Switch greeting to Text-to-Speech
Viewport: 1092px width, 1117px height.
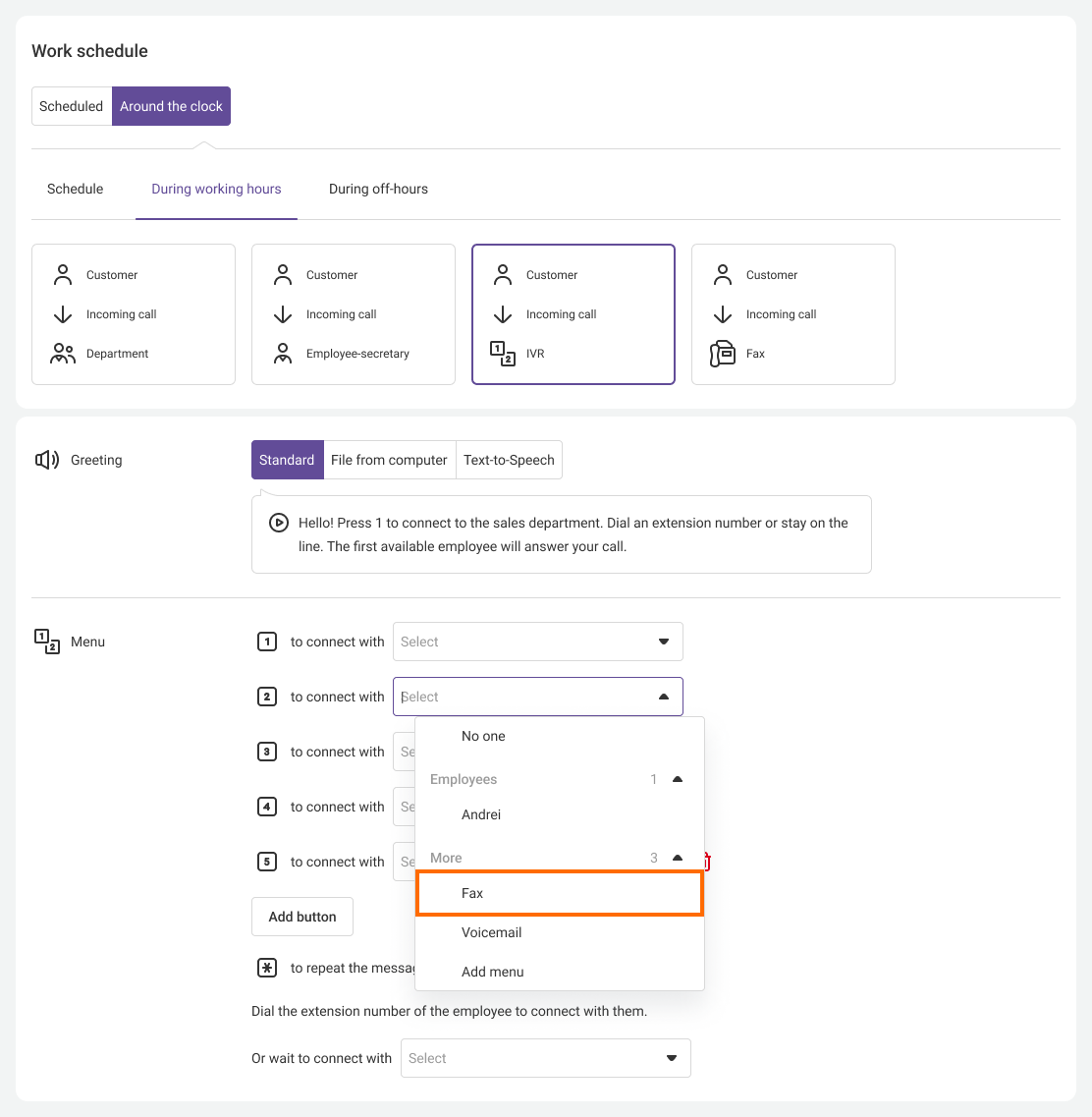509,460
